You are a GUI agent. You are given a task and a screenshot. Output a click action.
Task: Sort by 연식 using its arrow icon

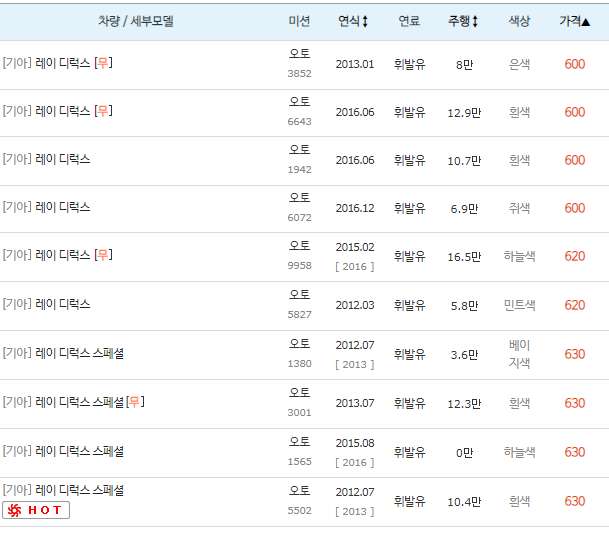(365, 21)
